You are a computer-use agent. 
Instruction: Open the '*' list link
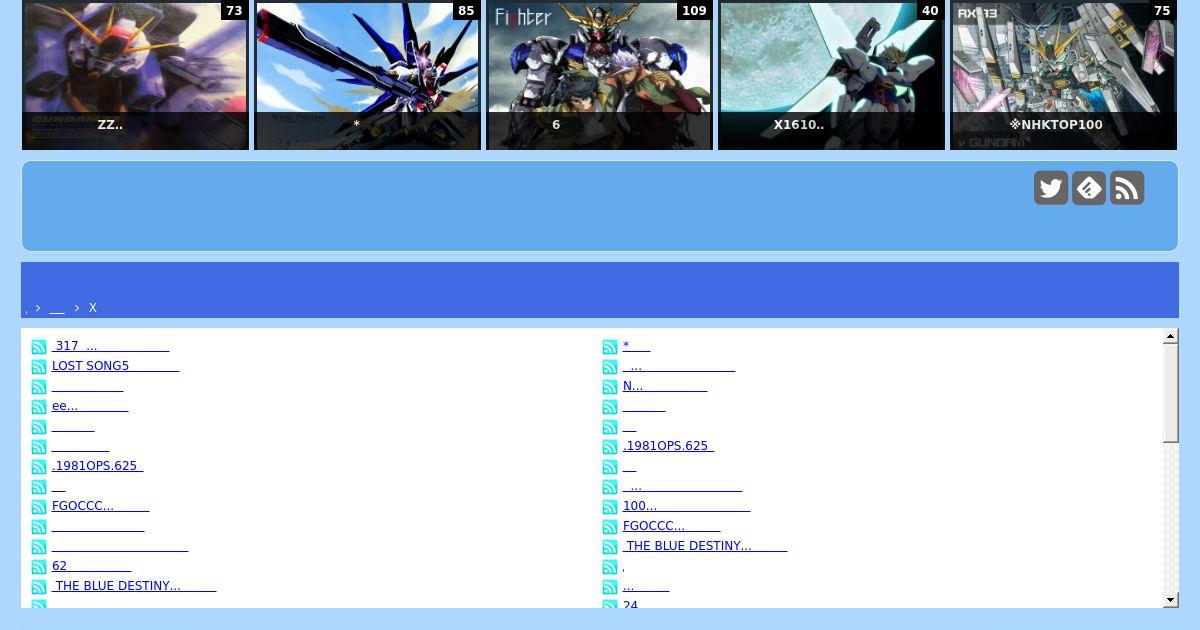(636, 346)
